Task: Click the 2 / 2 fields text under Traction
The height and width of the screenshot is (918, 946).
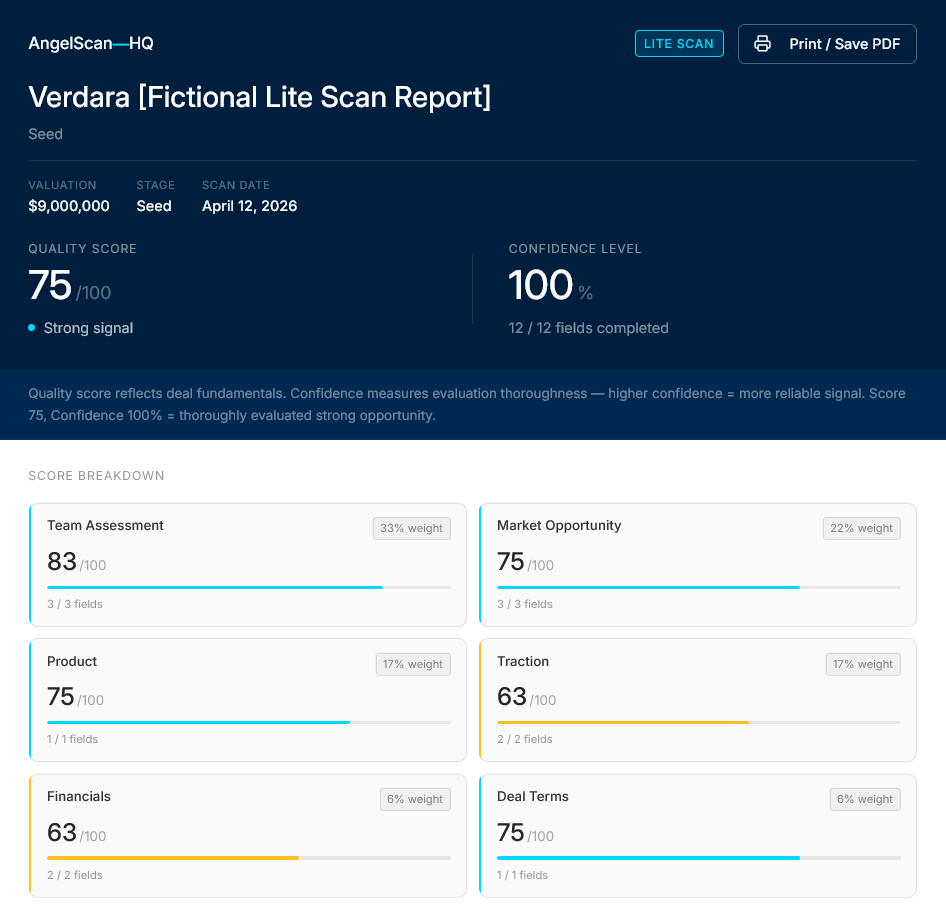Action: 524,739
